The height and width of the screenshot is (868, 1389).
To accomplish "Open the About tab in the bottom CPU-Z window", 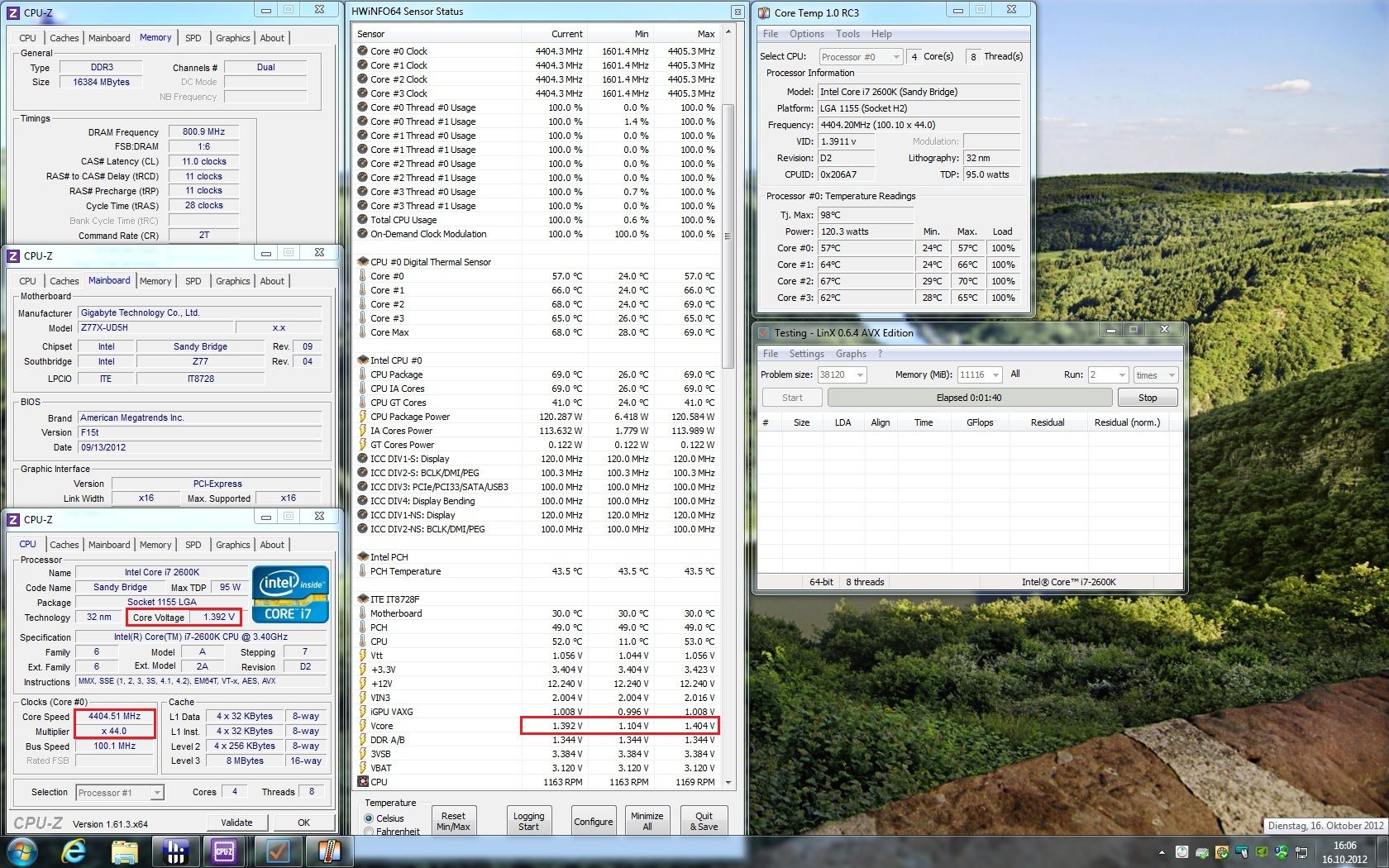I will [272, 545].
